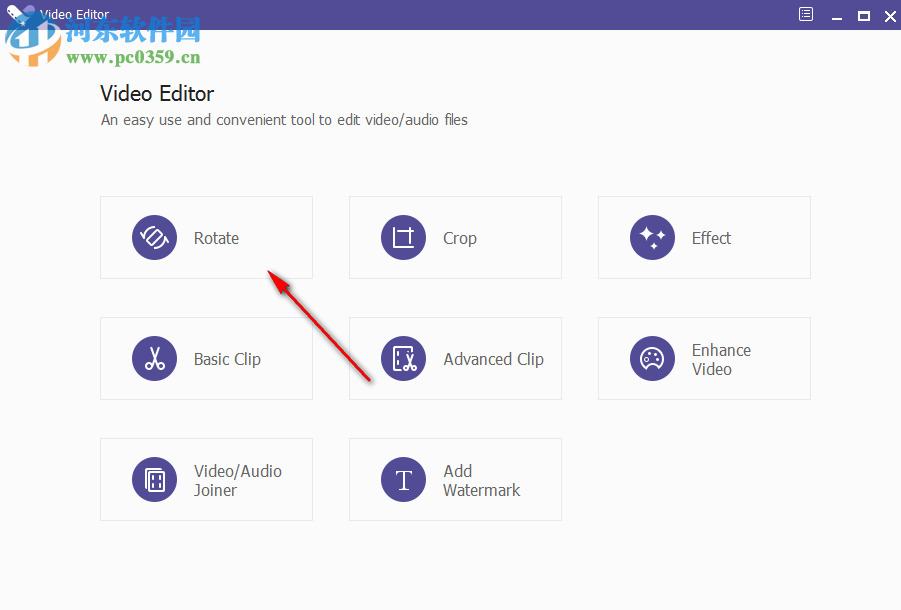Select the Rotate tool icon
901x610 pixels.
click(154, 238)
